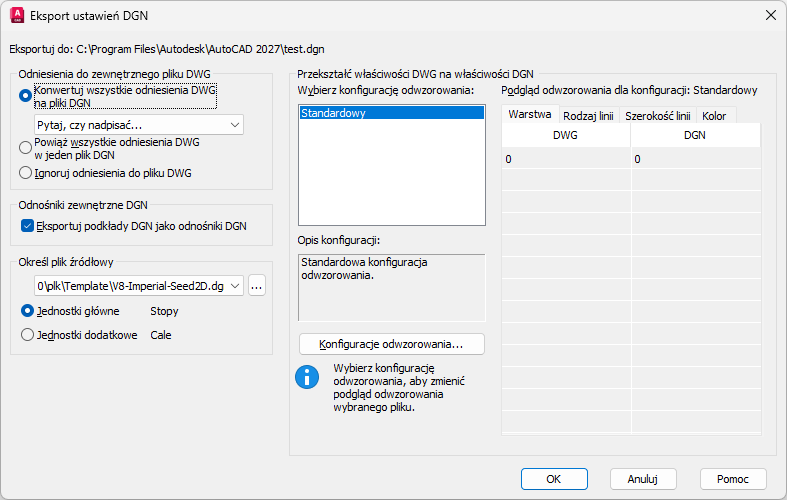Open the Rodzaj linii tab

[x=589, y=116]
